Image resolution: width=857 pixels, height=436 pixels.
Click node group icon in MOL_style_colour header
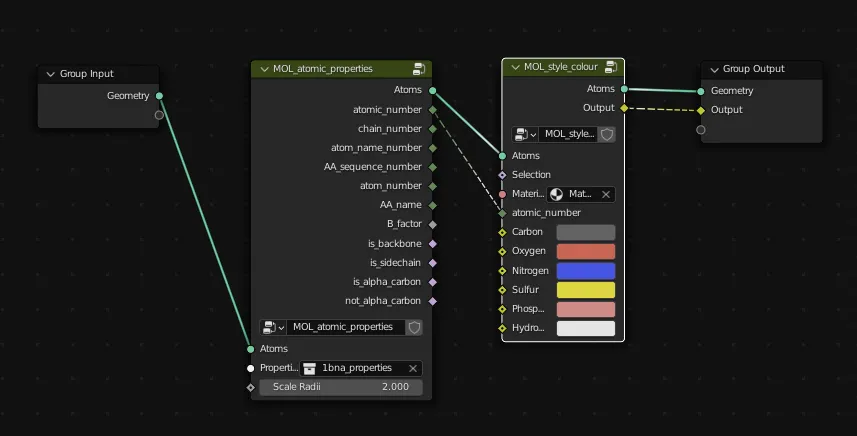point(611,67)
